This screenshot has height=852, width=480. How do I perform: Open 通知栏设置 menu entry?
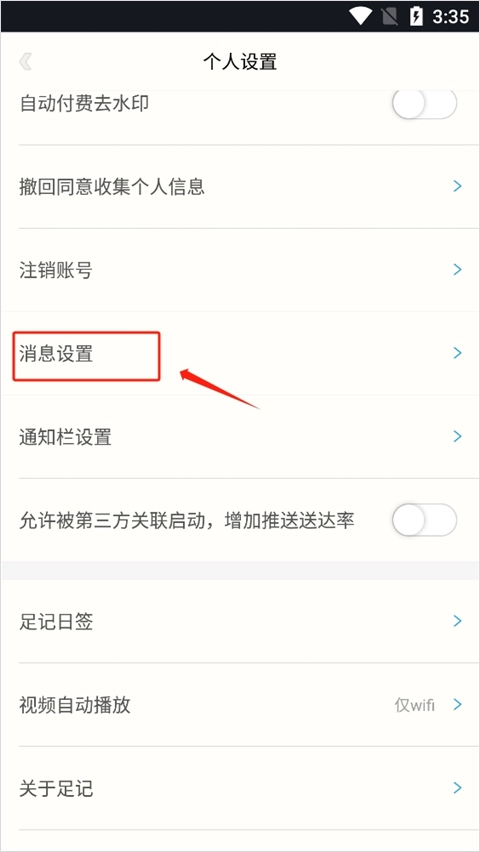[240, 437]
